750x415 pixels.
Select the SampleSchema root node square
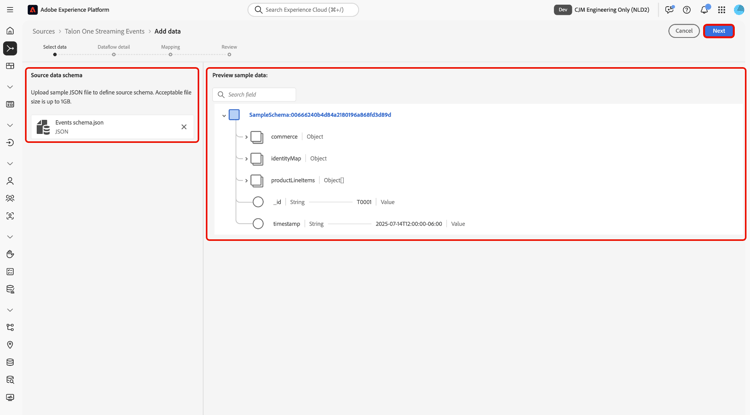point(234,115)
